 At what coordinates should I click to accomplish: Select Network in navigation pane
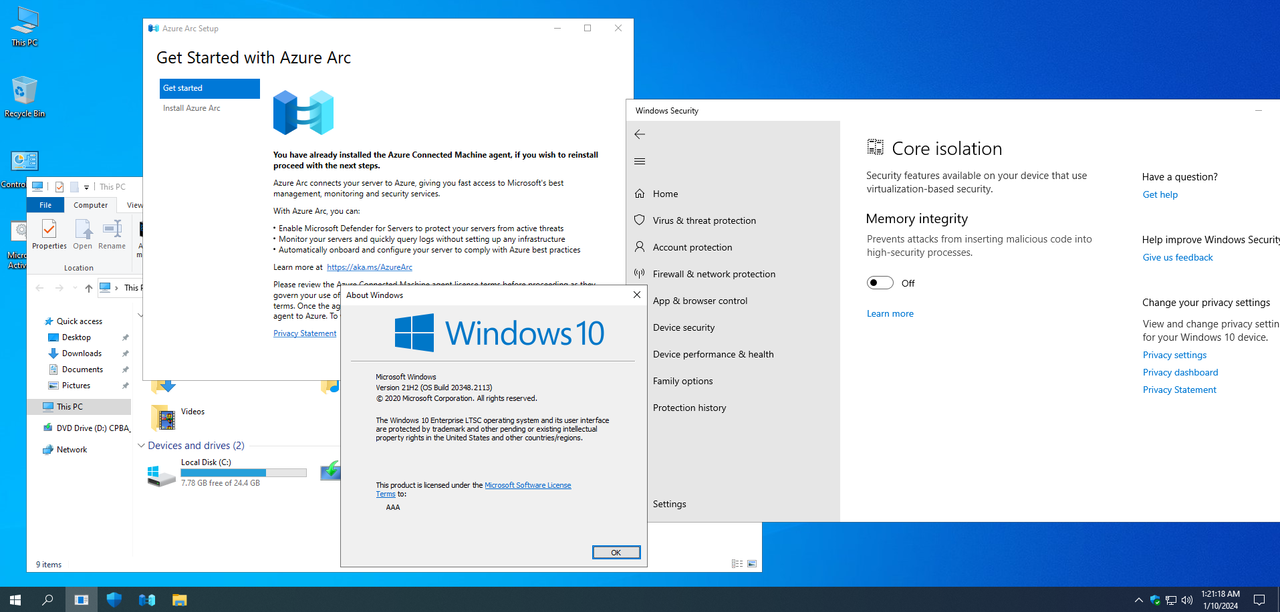(x=71, y=450)
